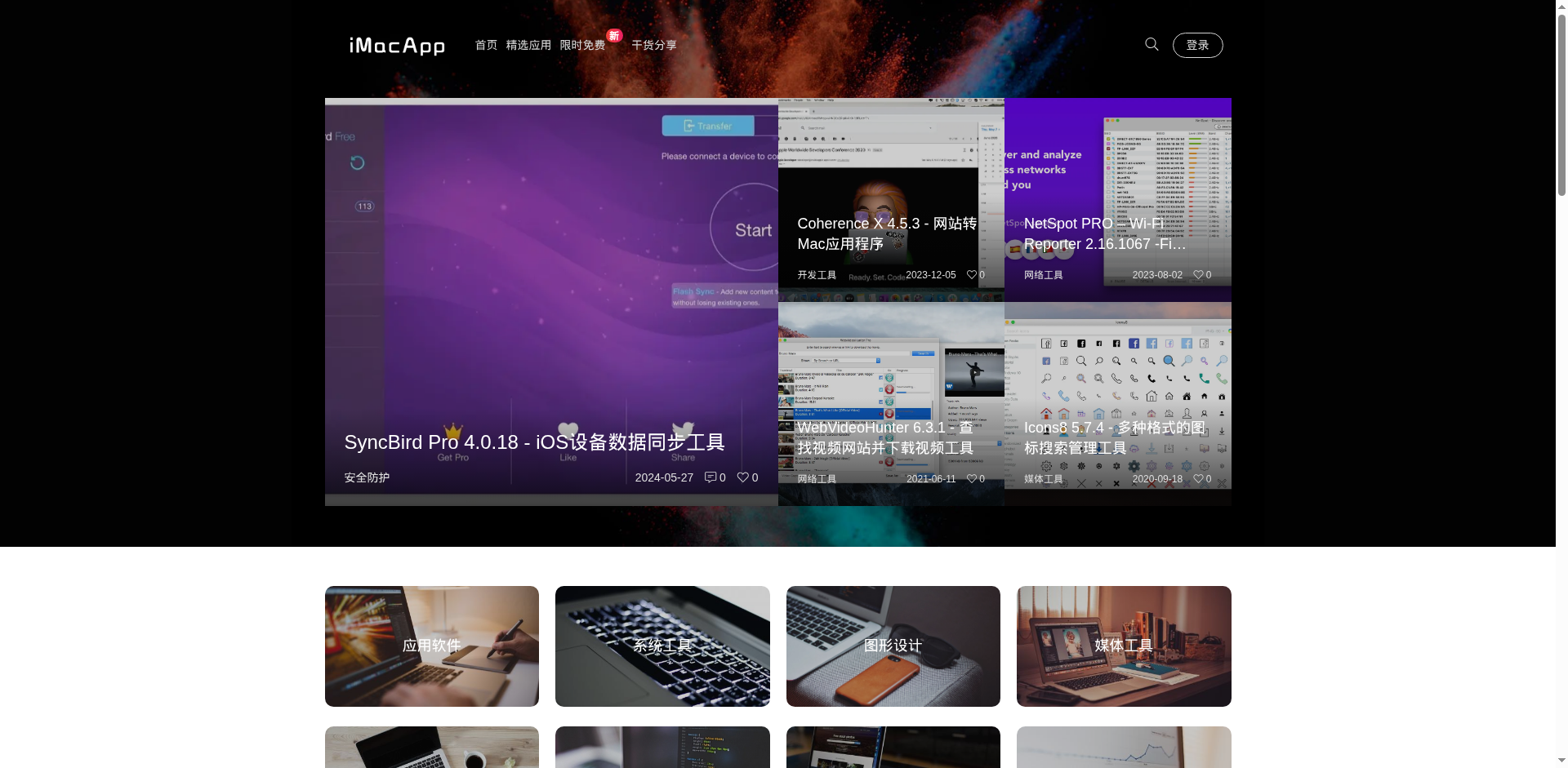Open the 首页 menu item
The image size is (1568, 768).
pyautogui.click(x=486, y=45)
